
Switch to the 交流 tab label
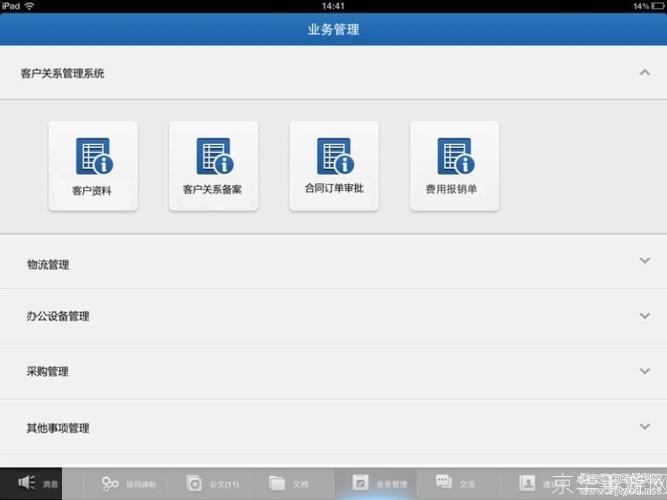click(467, 484)
